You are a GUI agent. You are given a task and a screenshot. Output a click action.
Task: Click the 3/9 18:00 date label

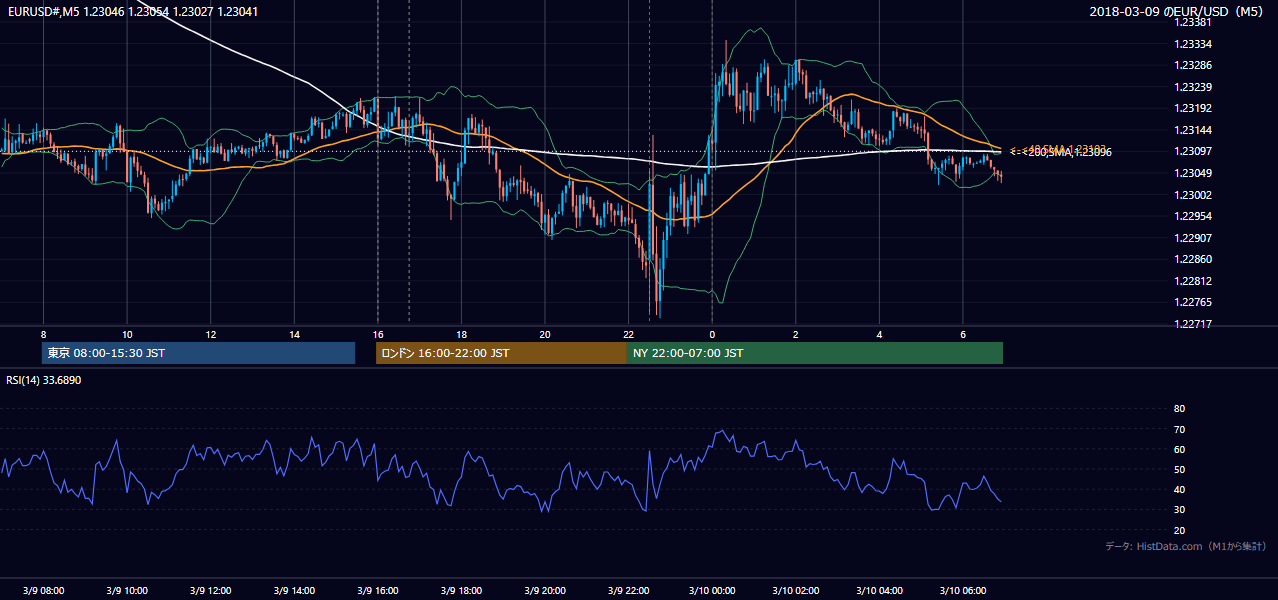[461, 590]
